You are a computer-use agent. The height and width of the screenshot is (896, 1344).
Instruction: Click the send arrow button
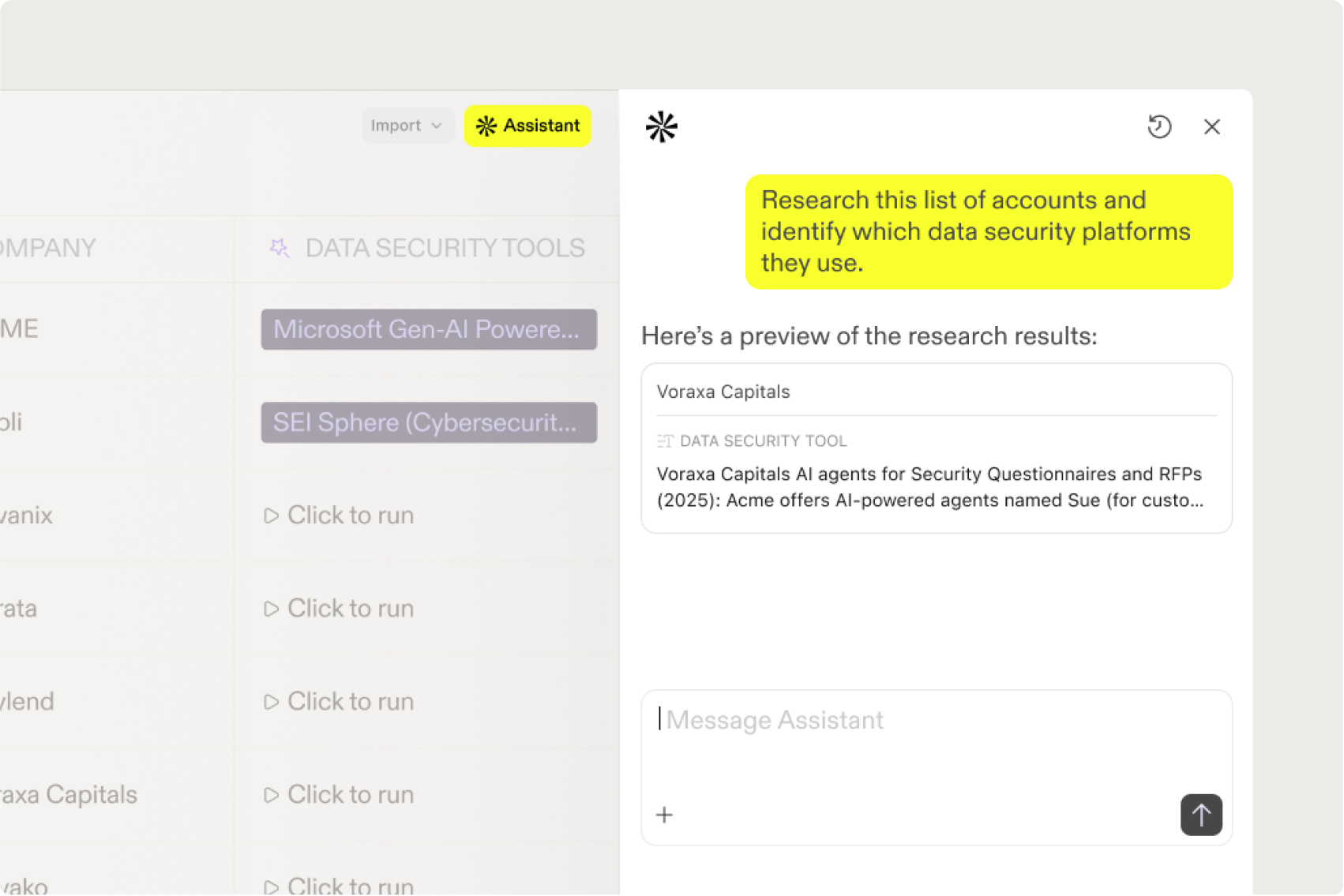[1200, 814]
